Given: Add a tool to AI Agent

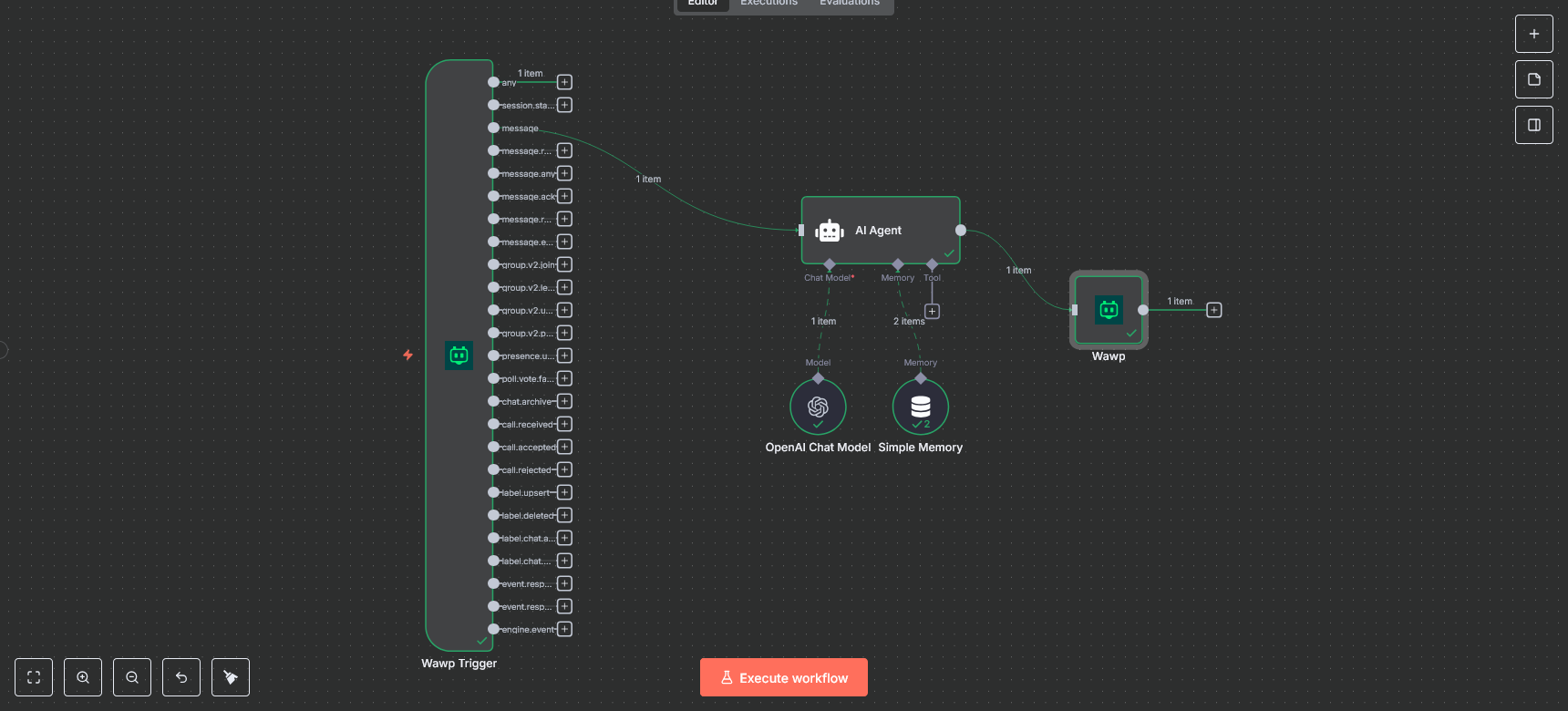Looking at the screenshot, I should click(932, 312).
